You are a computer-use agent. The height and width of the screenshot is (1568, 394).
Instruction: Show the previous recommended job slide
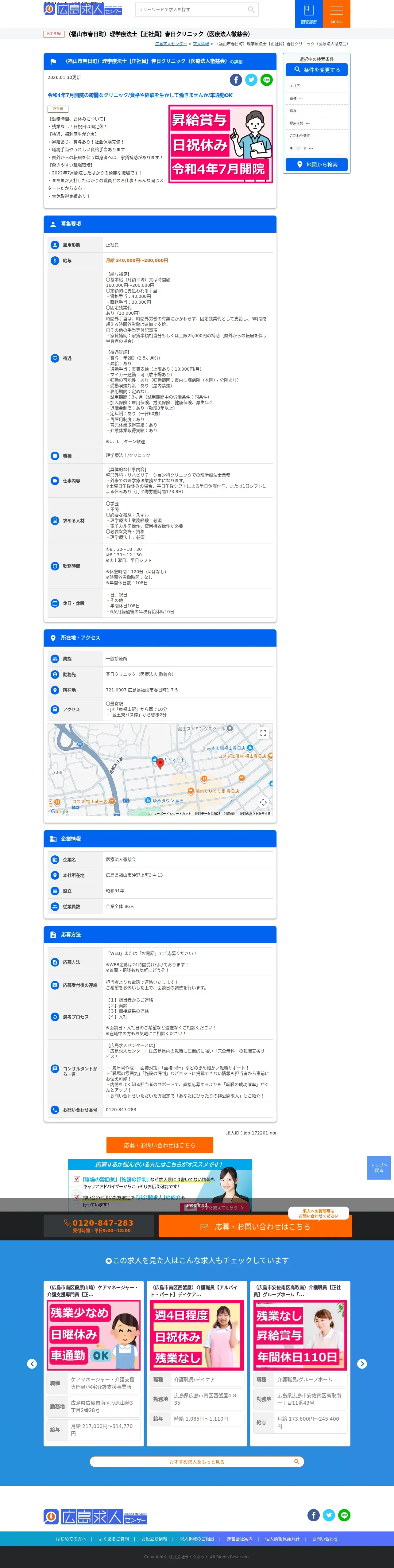pyautogui.click(x=32, y=1364)
